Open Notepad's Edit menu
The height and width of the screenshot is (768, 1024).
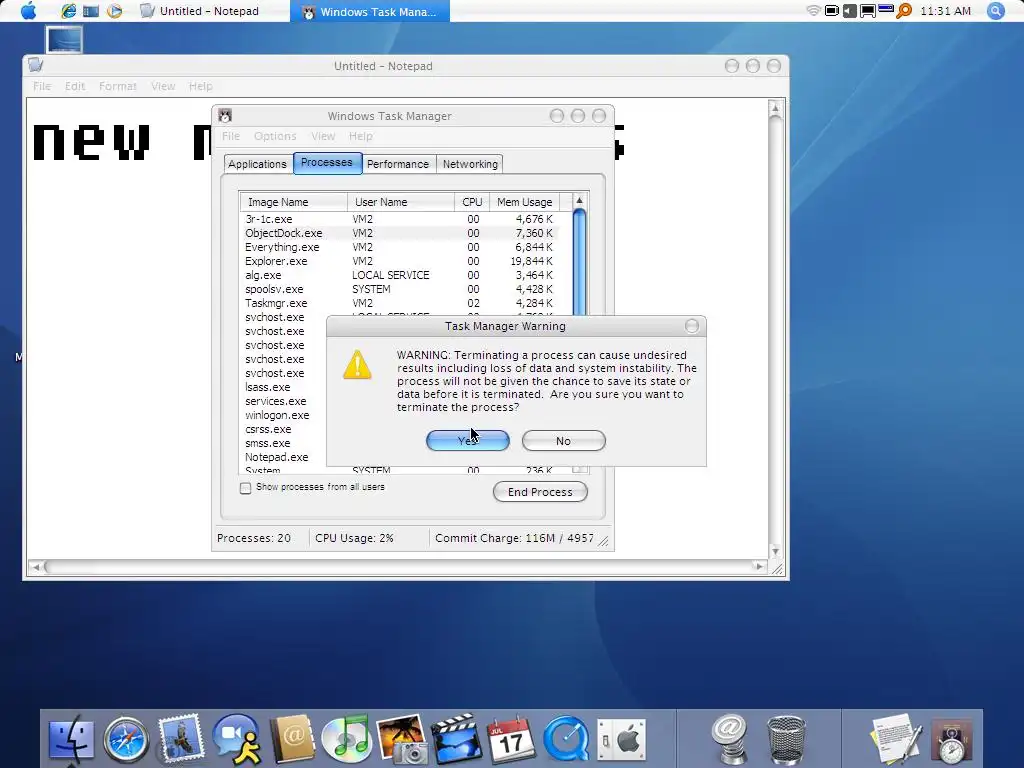point(74,86)
